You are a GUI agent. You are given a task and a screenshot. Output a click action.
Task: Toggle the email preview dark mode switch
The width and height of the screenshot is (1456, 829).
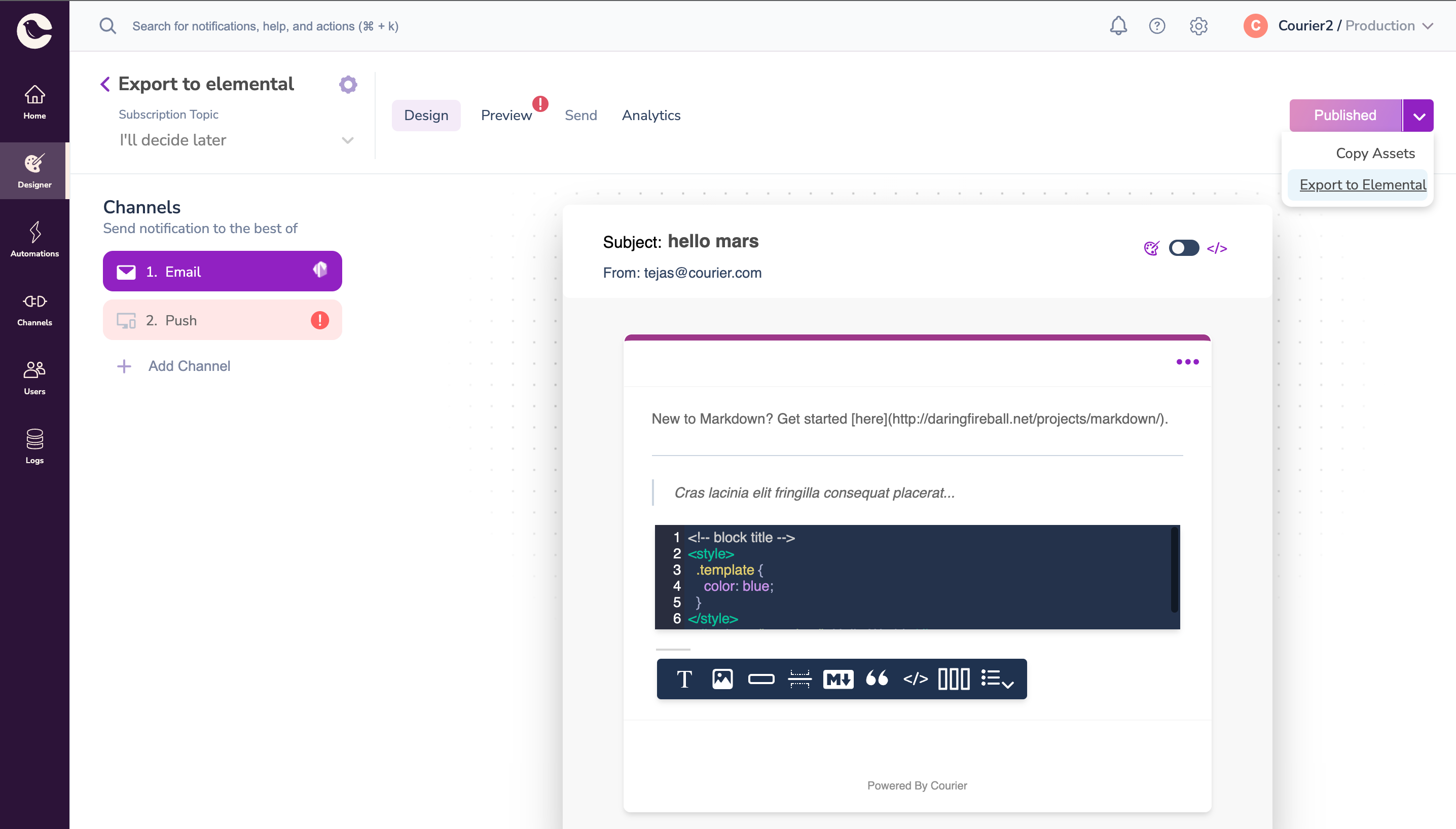[x=1183, y=248]
